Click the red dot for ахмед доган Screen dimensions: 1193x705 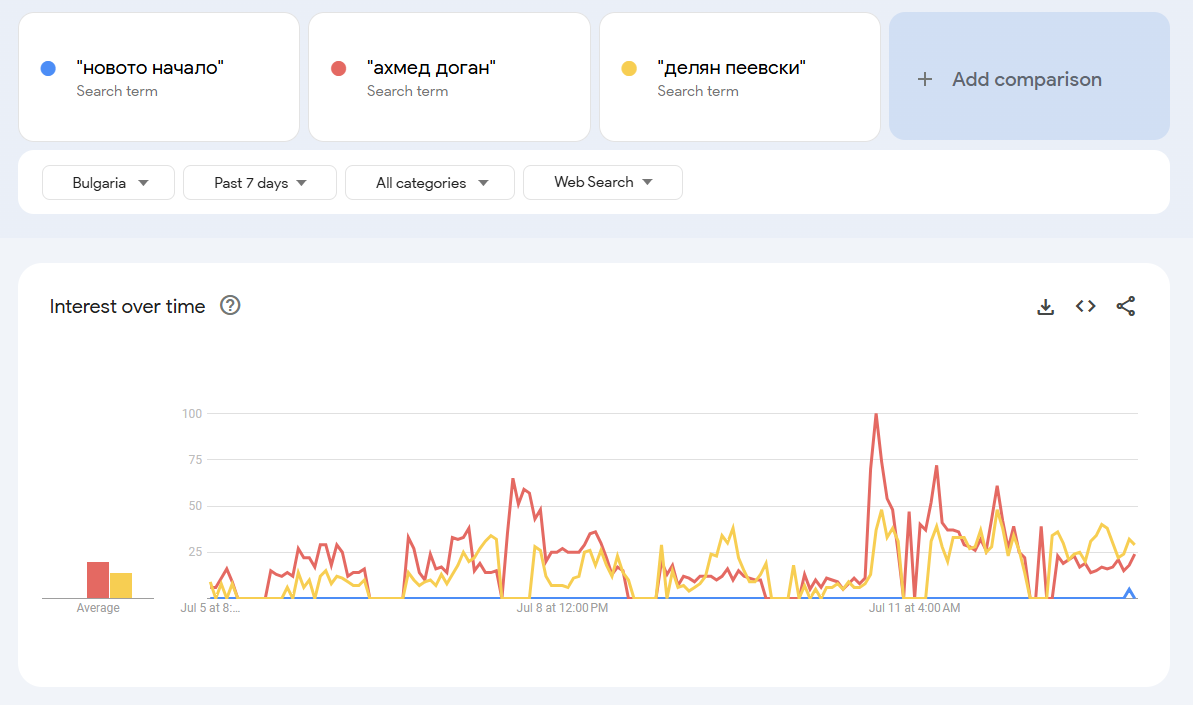pyautogui.click(x=338, y=68)
